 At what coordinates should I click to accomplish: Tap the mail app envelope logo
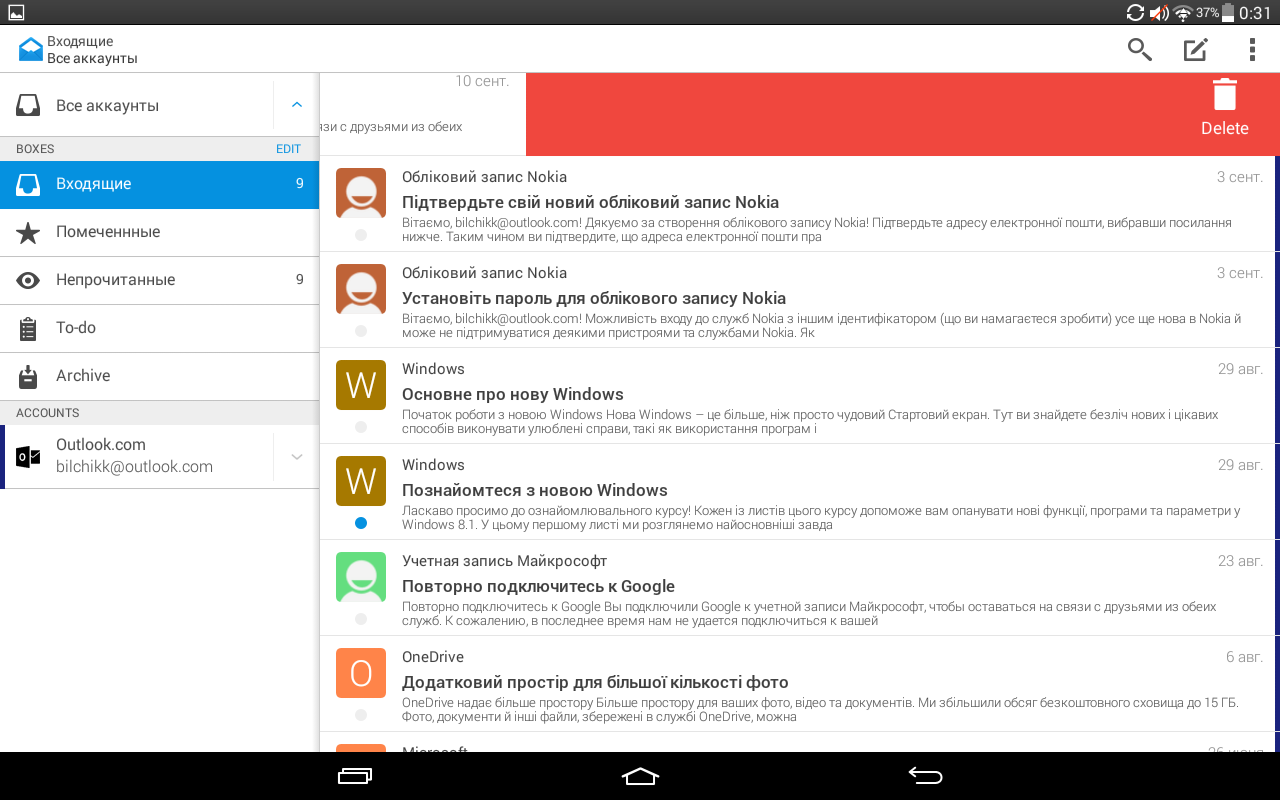pos(31,49)
